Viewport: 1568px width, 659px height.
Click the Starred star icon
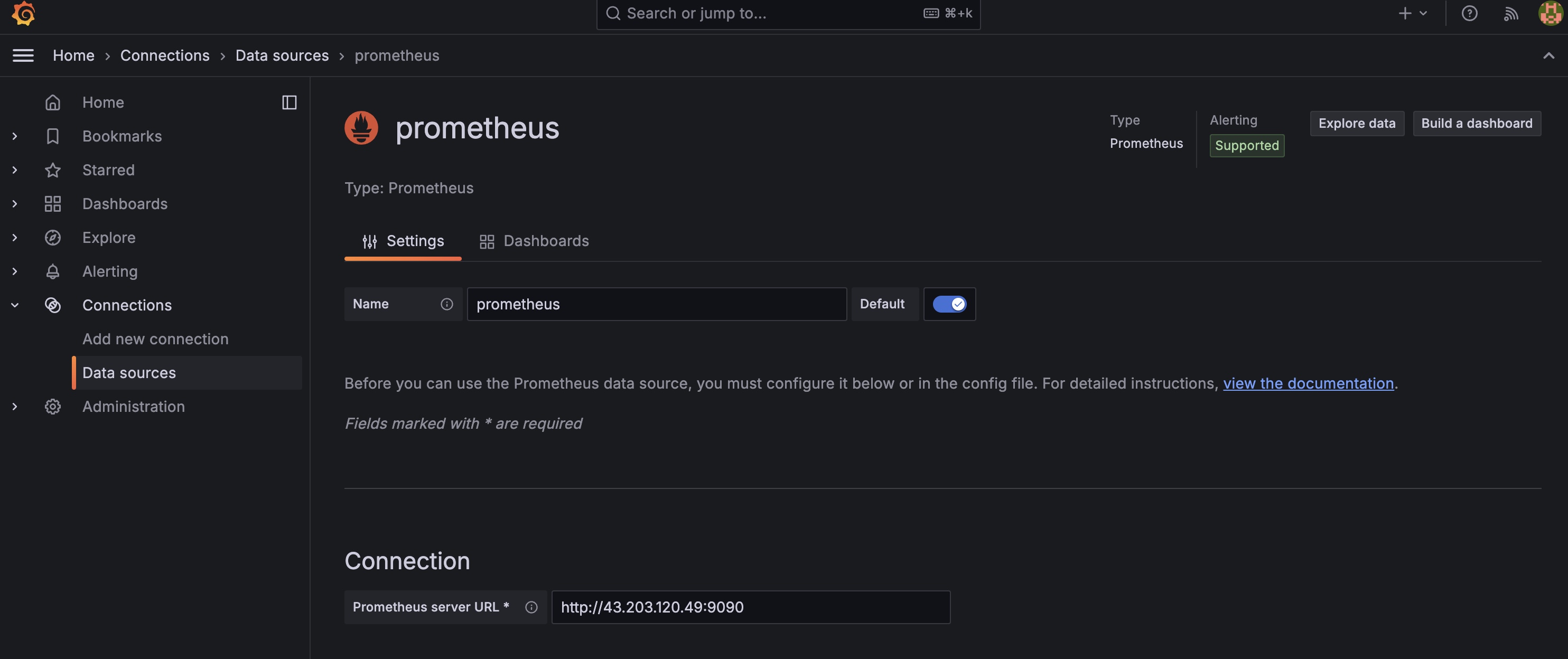(x=53, y=170)
